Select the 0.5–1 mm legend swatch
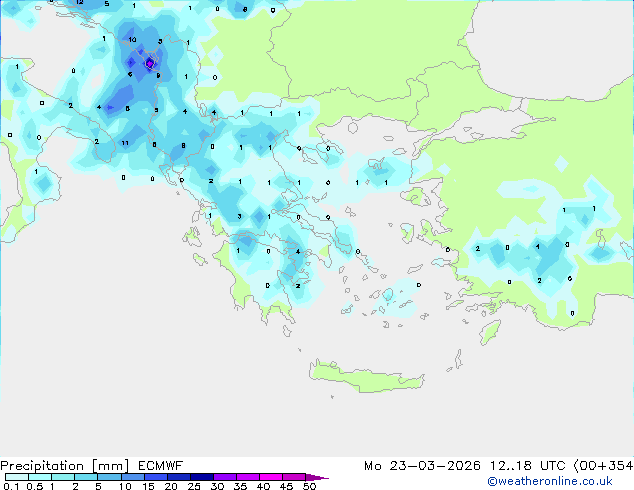The height and width of the screenshot is (490, 634). tap(40, 477)
